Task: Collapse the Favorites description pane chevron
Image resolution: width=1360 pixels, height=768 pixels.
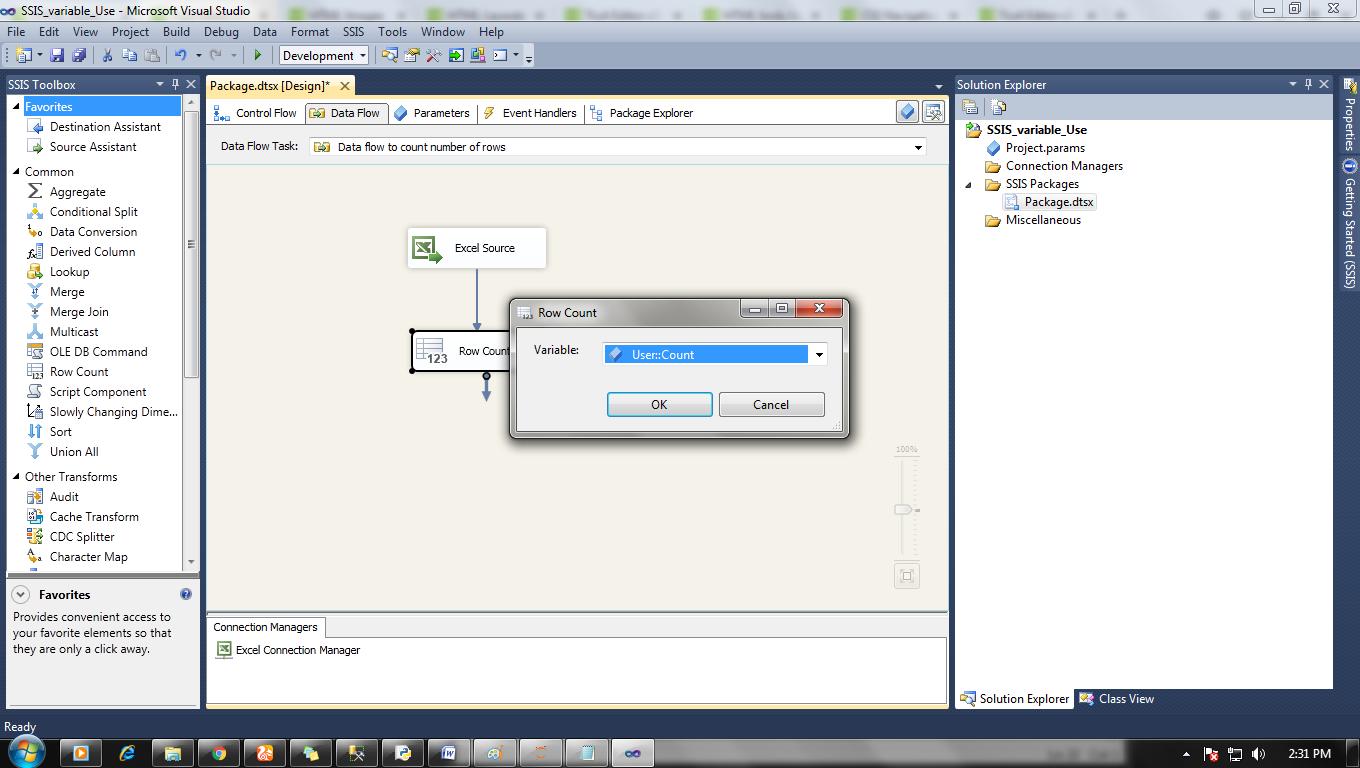Action: click(x=20, y=594)
